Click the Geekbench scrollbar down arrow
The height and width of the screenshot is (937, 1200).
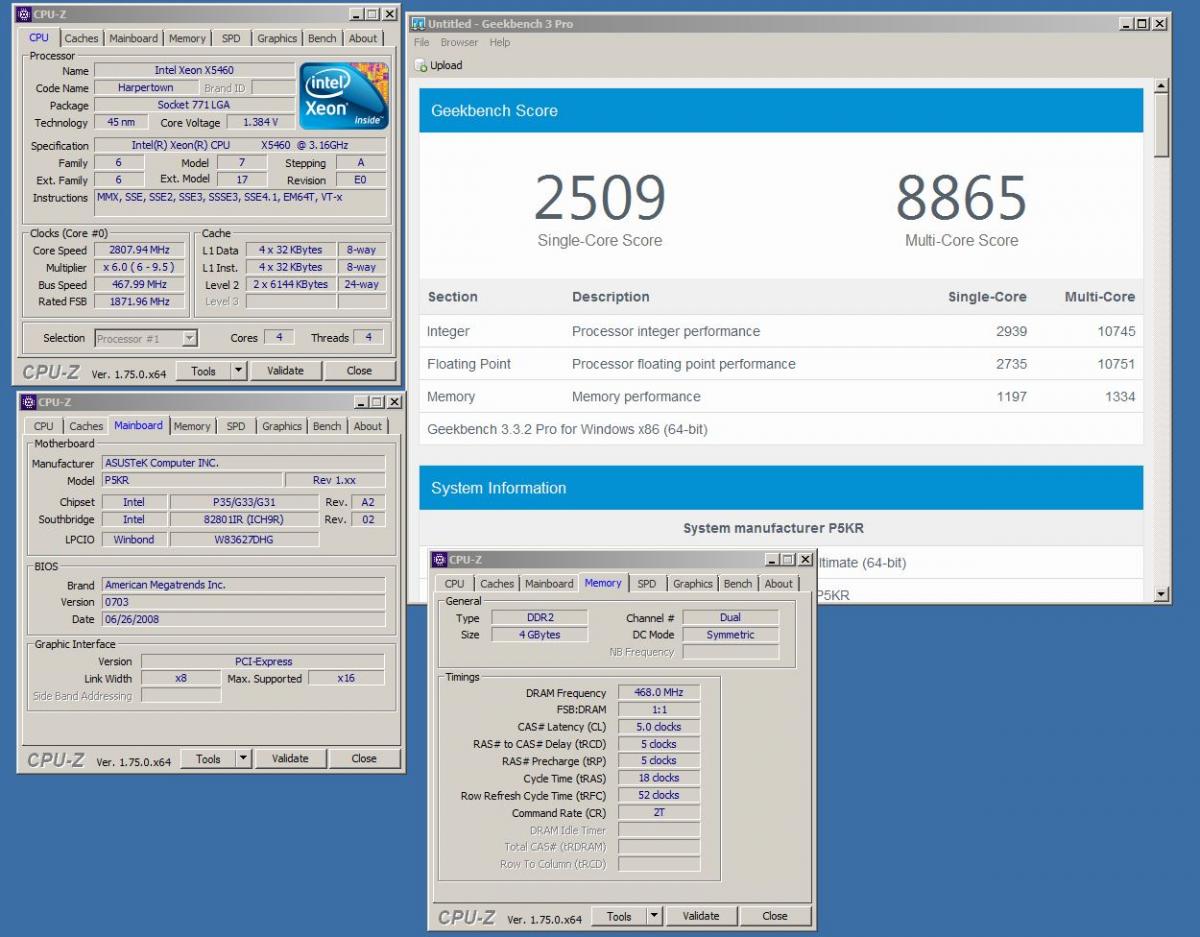[1161, 595]
